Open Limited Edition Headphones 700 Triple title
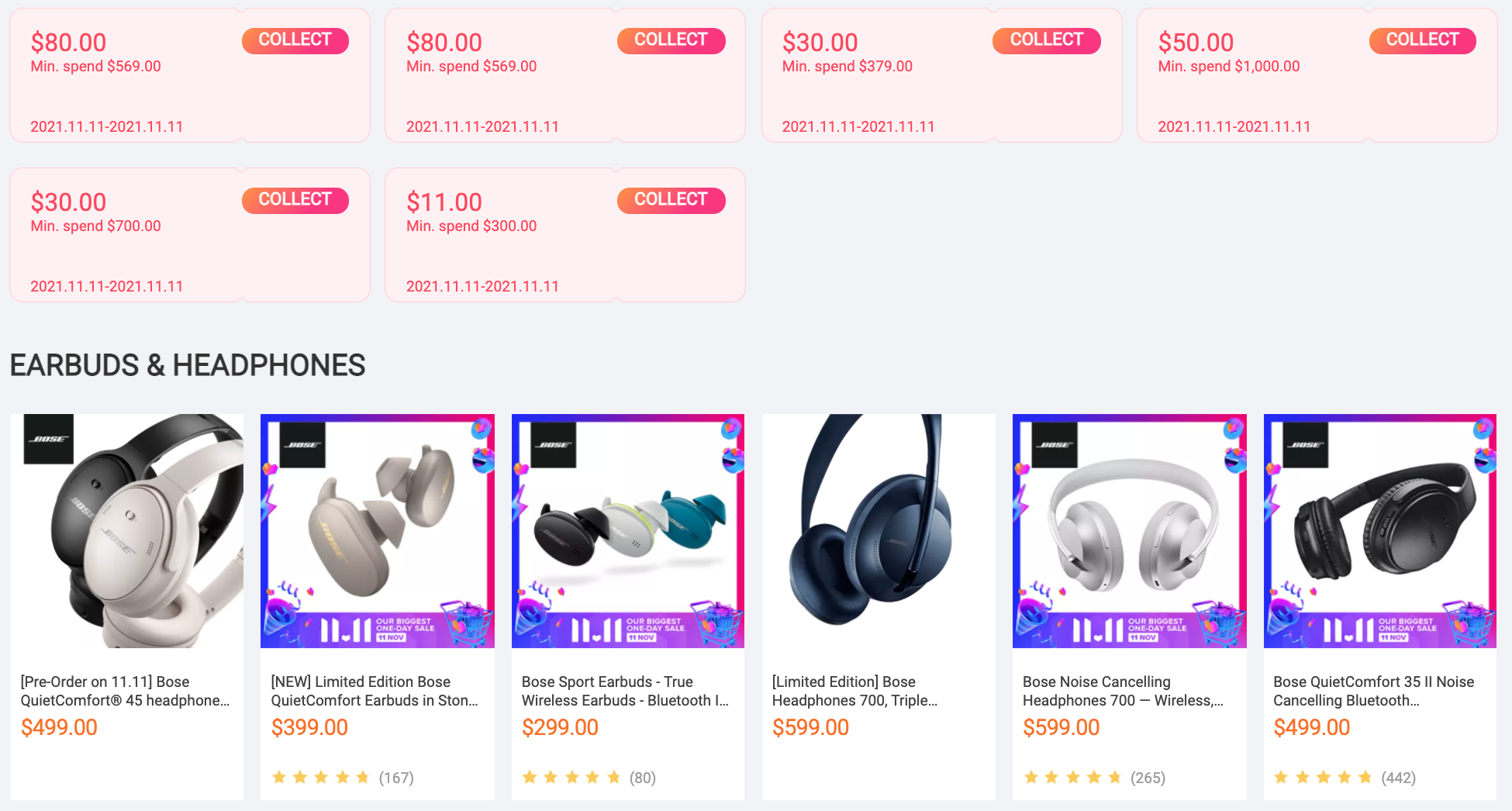Screen dimensions: 1512x811 point(855,691)
